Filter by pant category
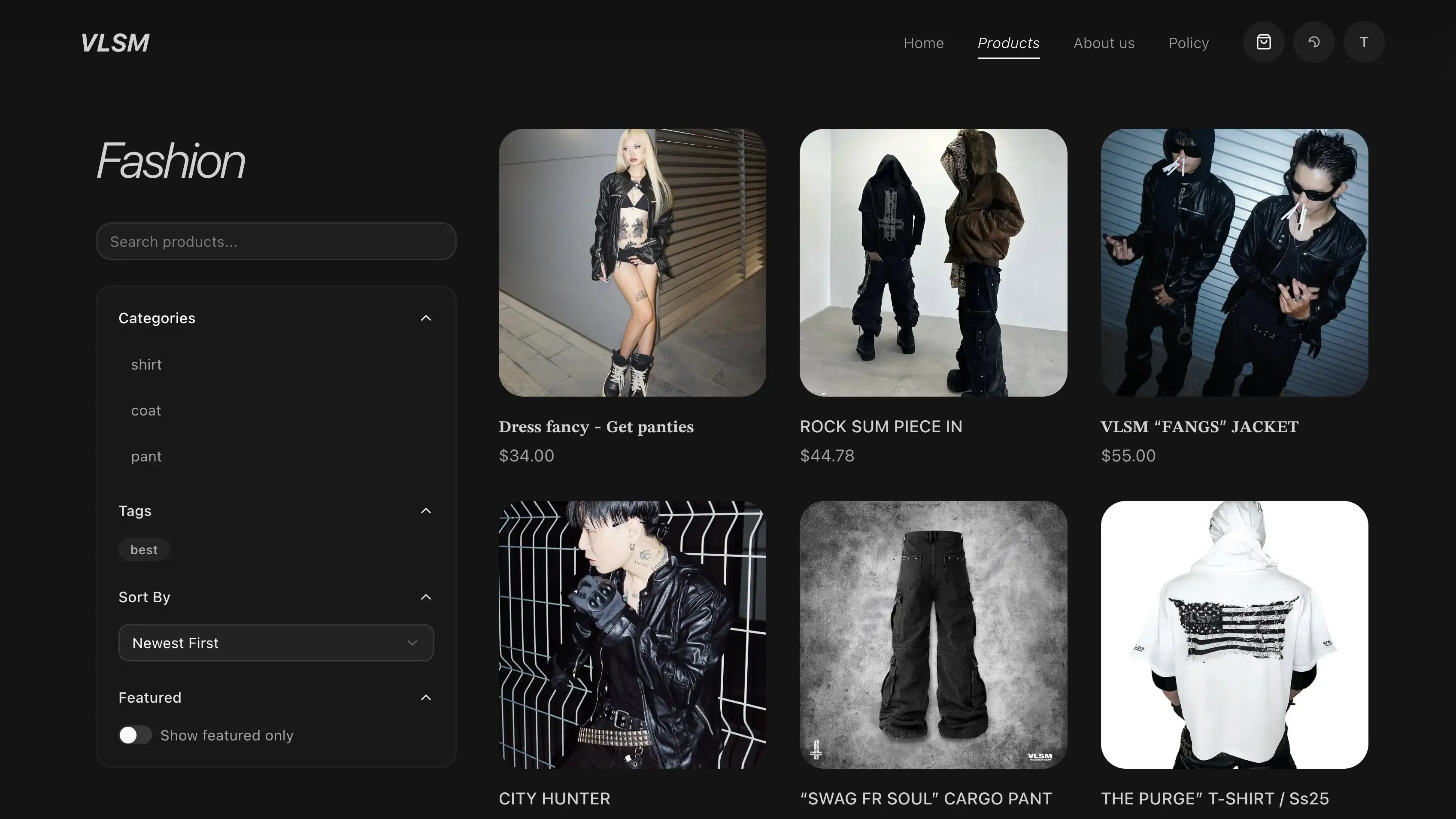This screenshot has width=1456, height=819. coord(146,456)
